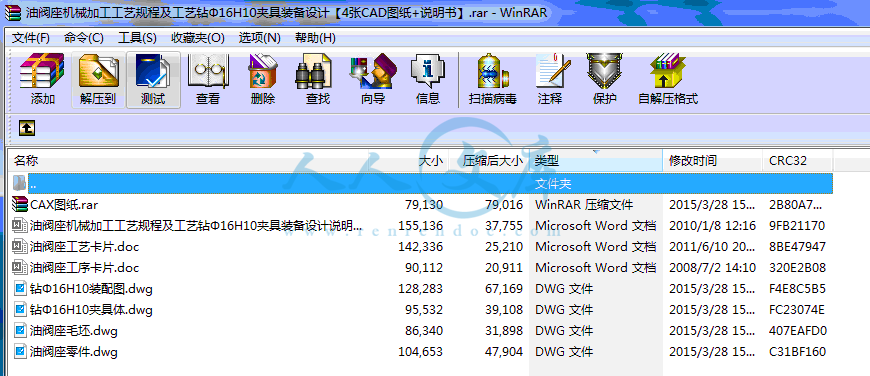Click the modified date 2008/7/2 14:10

(712, 268)
